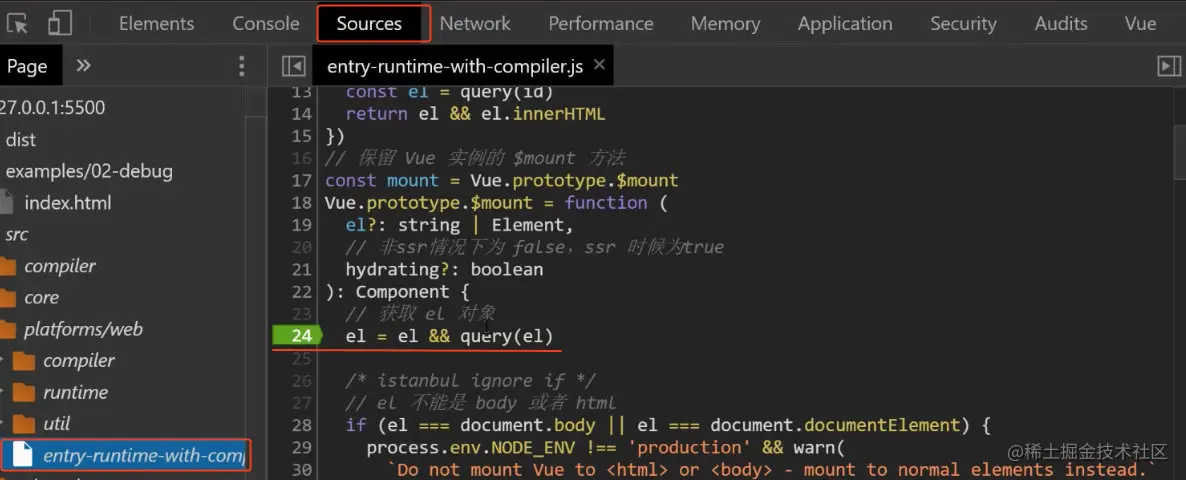The height and width of the screenshot is (480, 1186).
Task: Toggle the debugger sidebar pane
Action: pos(1169,67)
